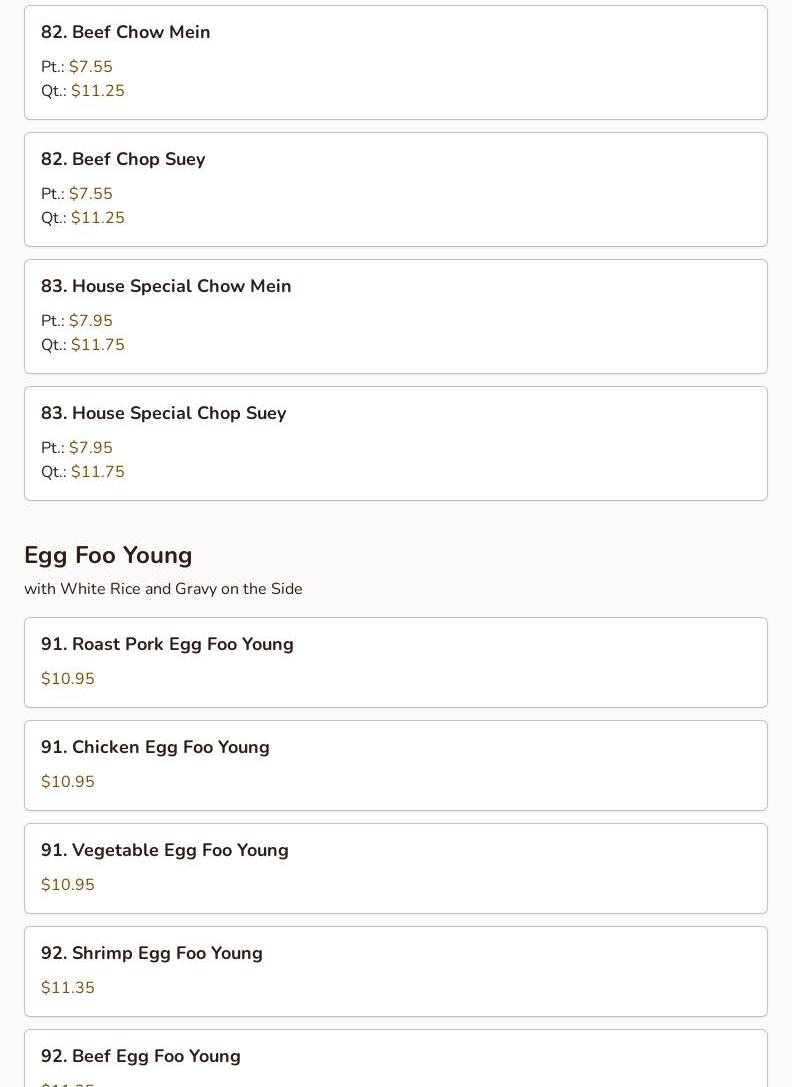Open 92. Shrimp Egg Foo Young item
The width and height of the screenshot is (792, 1087).
[x=152, y=953]
